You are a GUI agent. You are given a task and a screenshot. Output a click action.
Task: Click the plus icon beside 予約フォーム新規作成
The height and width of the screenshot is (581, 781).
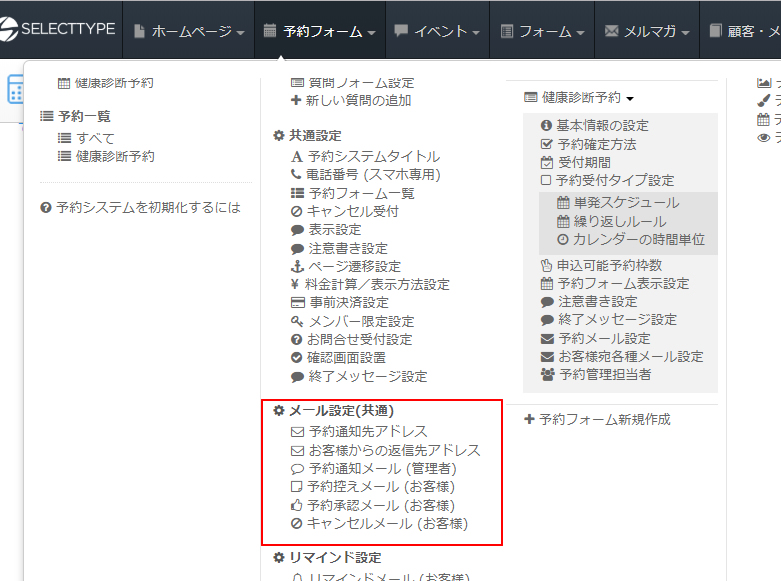pos(529,419)
